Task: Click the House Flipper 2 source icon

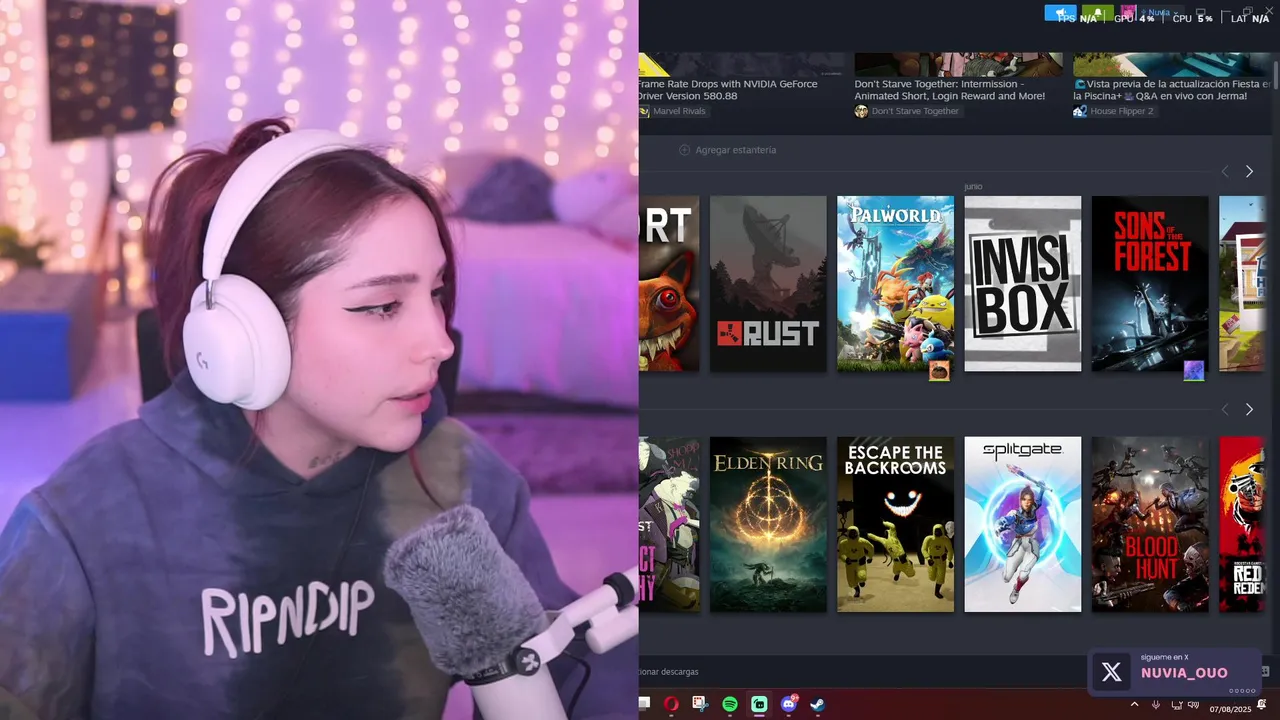Action: tap(1080, 111)
